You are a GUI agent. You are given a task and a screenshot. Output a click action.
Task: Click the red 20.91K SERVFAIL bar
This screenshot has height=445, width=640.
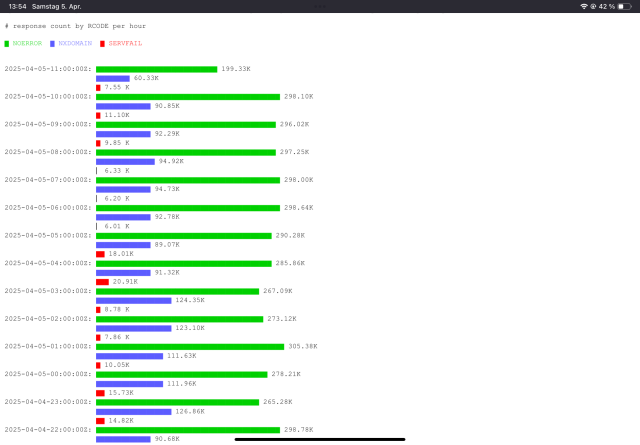click(102, 282)
